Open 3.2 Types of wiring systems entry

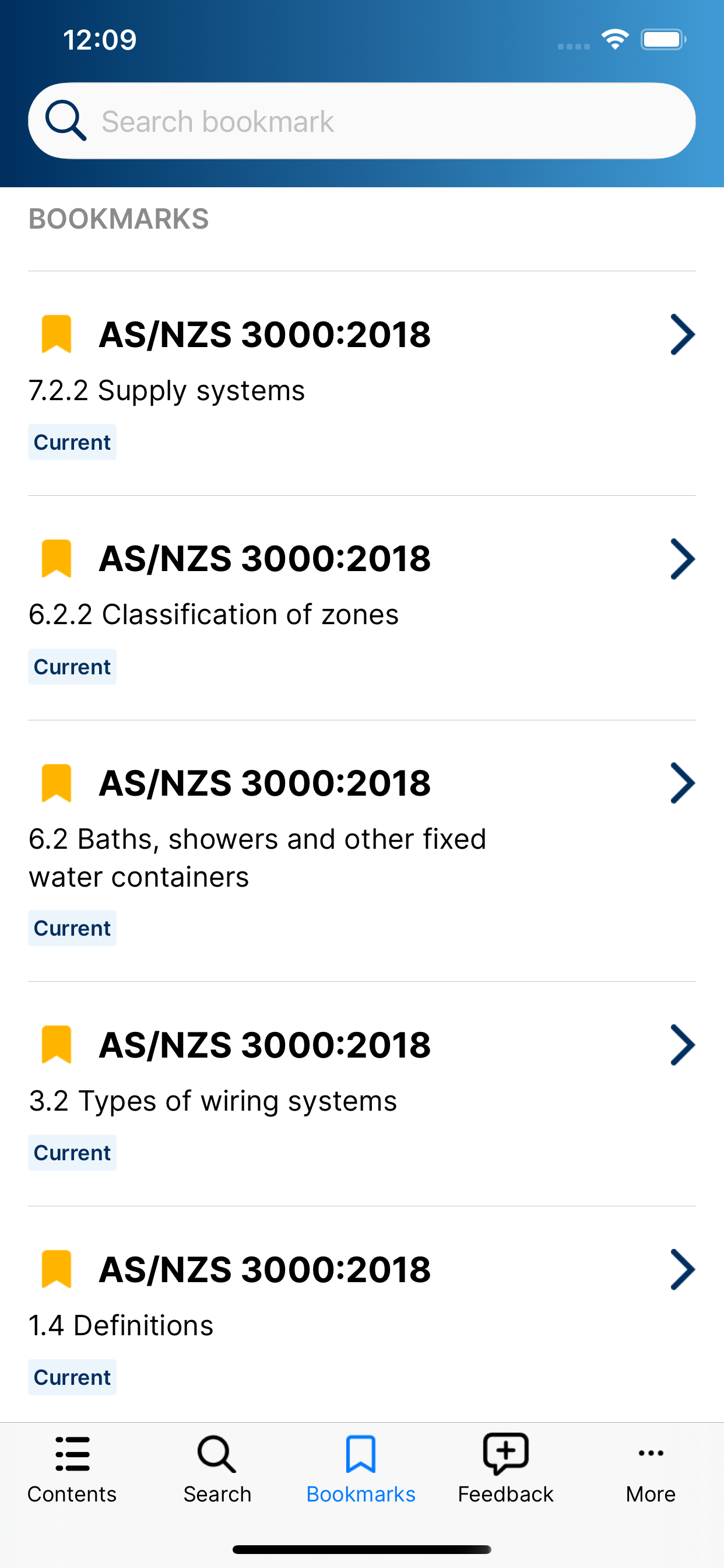(213, 1101)
